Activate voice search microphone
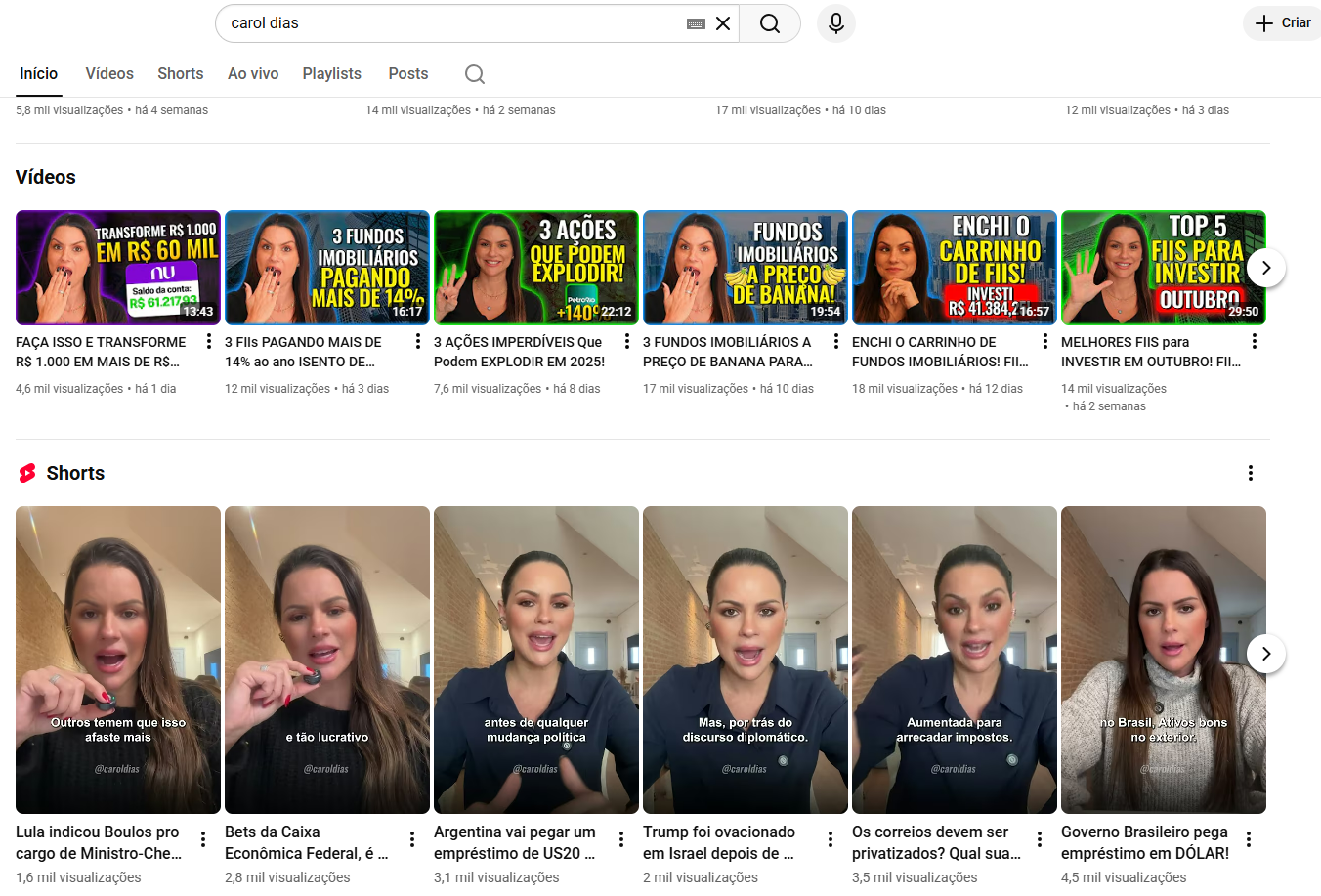Screen dimensions: 1321x896 point(835,23)
